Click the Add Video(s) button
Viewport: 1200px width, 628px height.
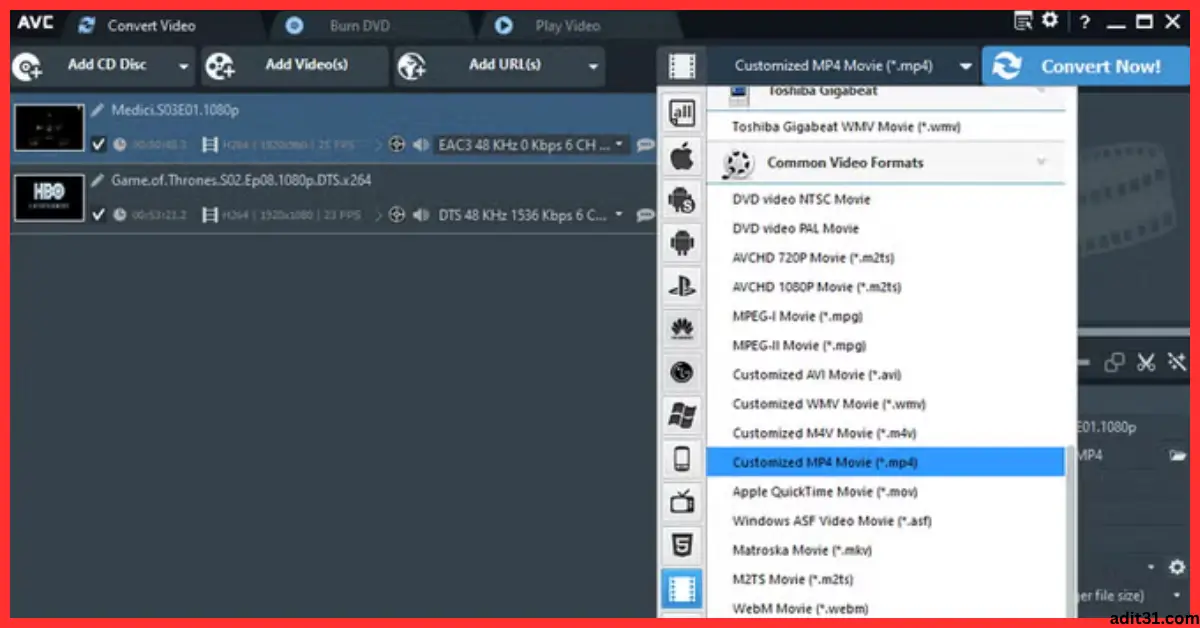(x=295, y=67)
